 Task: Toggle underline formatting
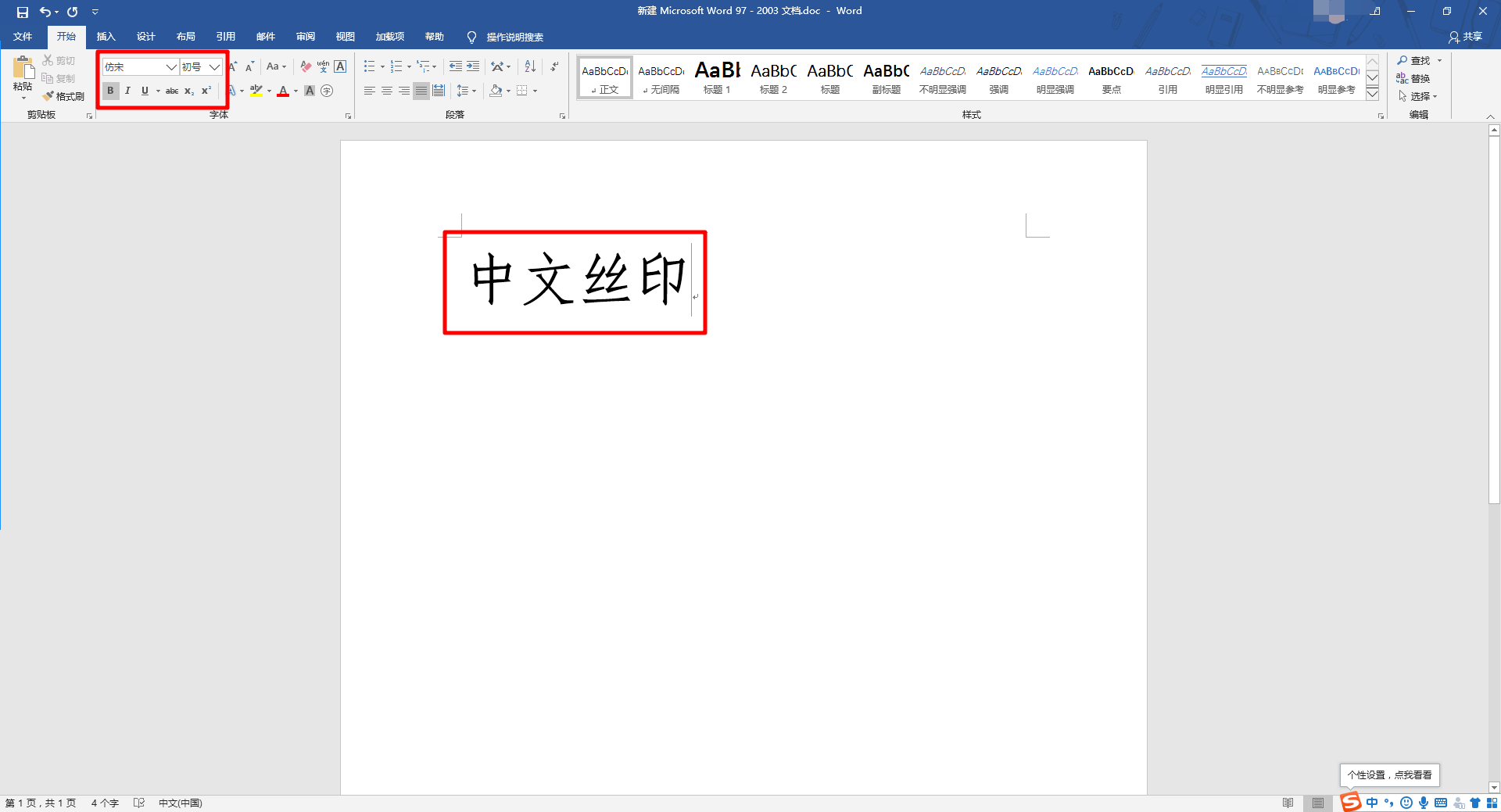click(x=145, y=91)
